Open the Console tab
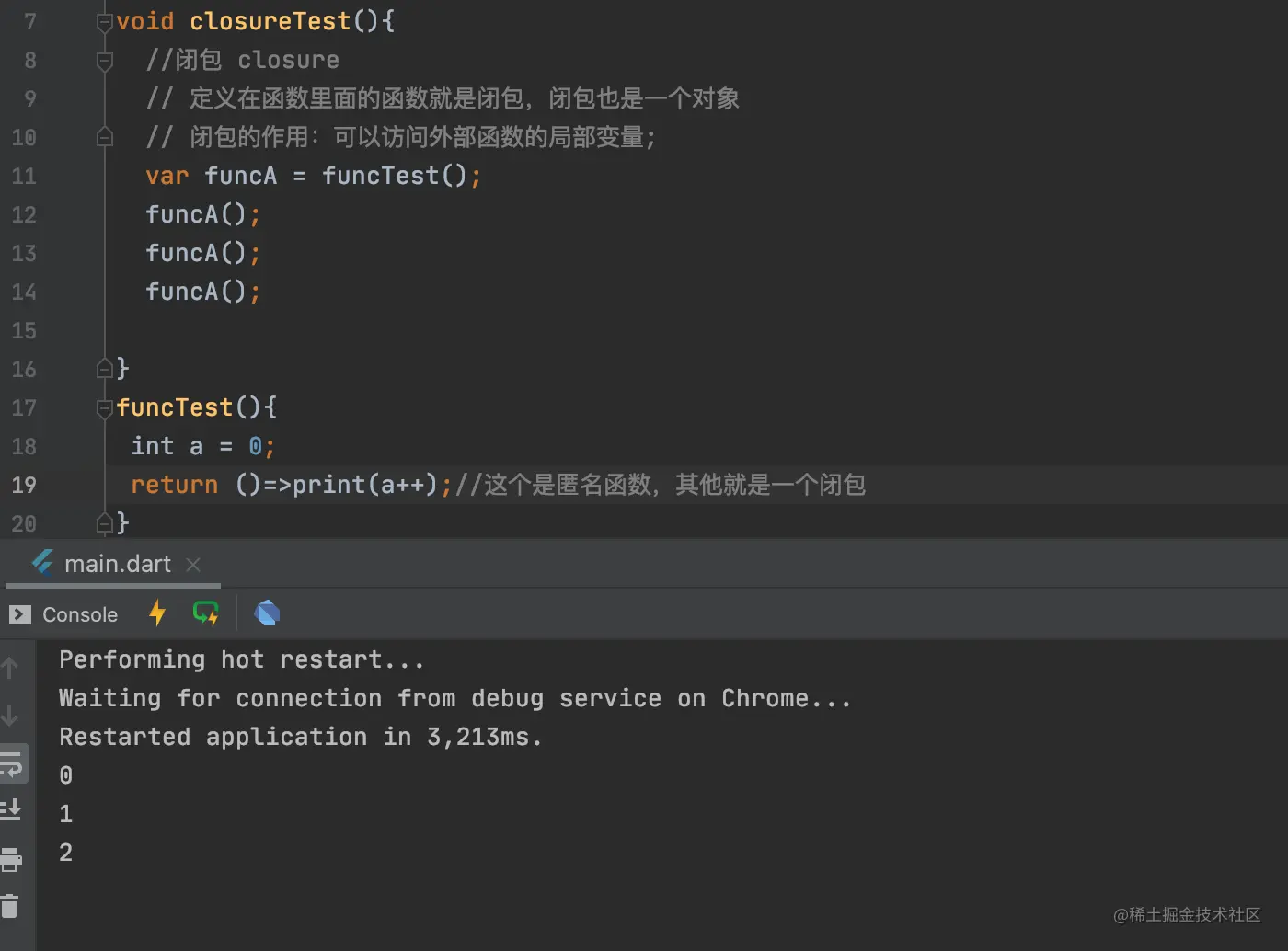 [63, 614]
